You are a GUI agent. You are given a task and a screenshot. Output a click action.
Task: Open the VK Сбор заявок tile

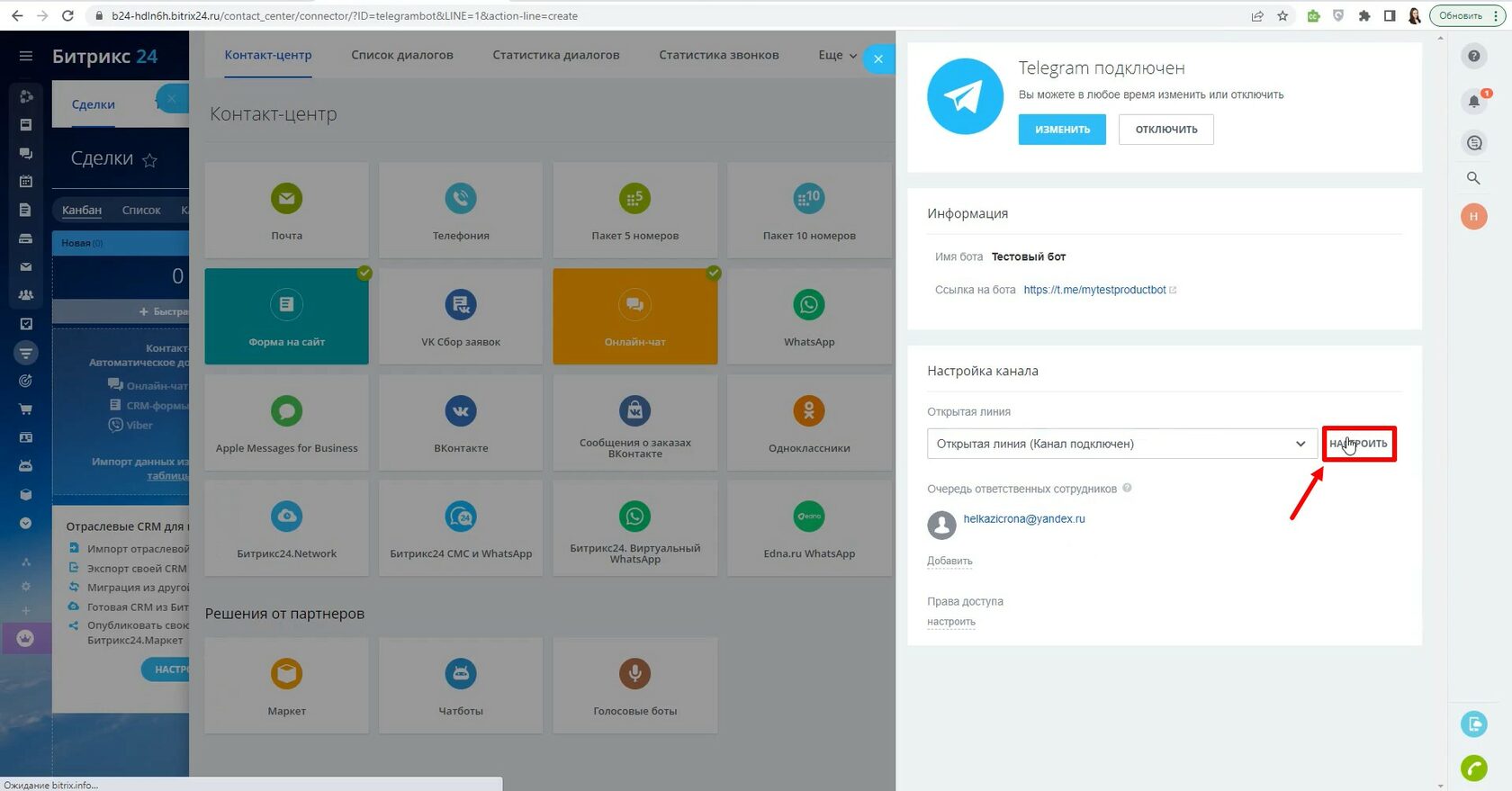click(x=461, y=316)
